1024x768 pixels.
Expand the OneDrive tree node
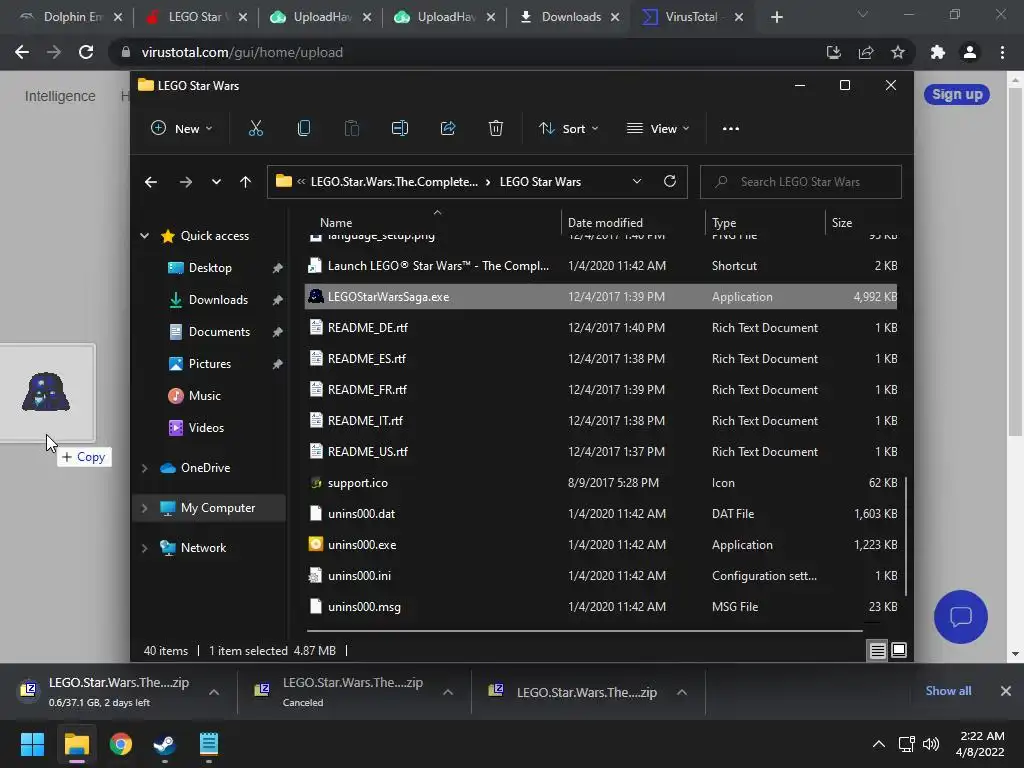(144, 468)
